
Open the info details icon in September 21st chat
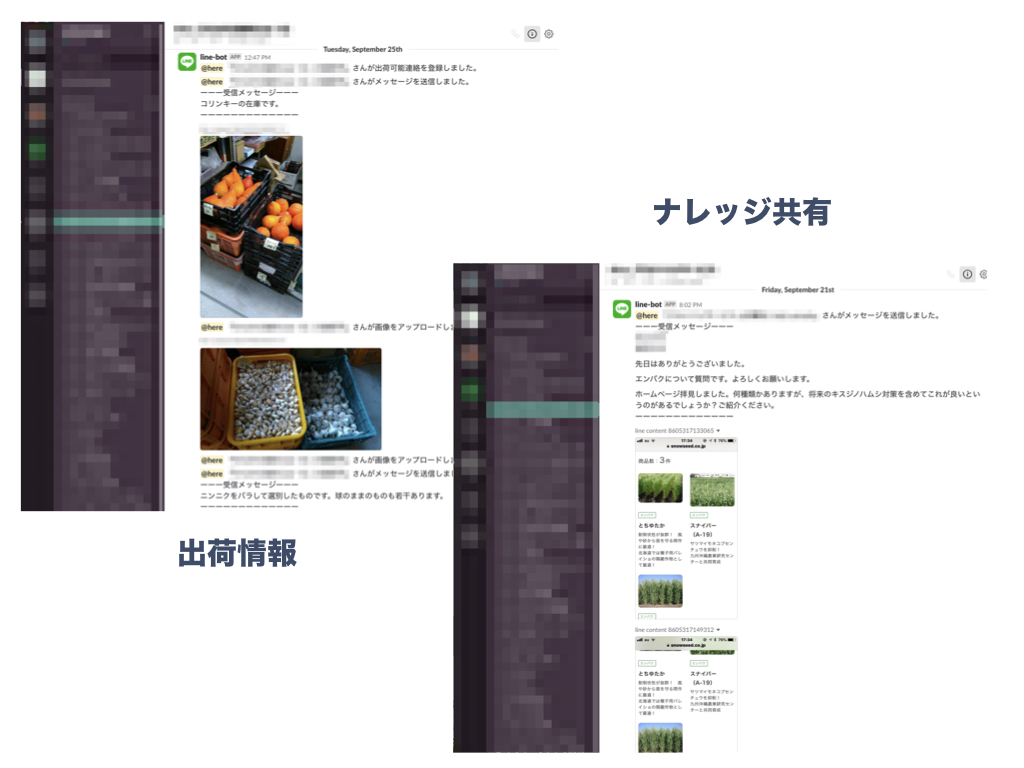(x=967, y=274)
